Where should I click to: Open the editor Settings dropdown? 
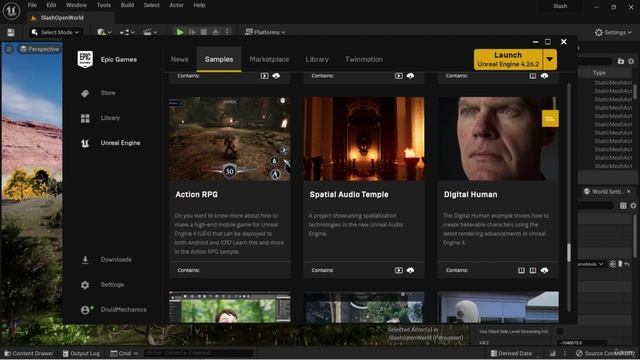tap(613, 32)
